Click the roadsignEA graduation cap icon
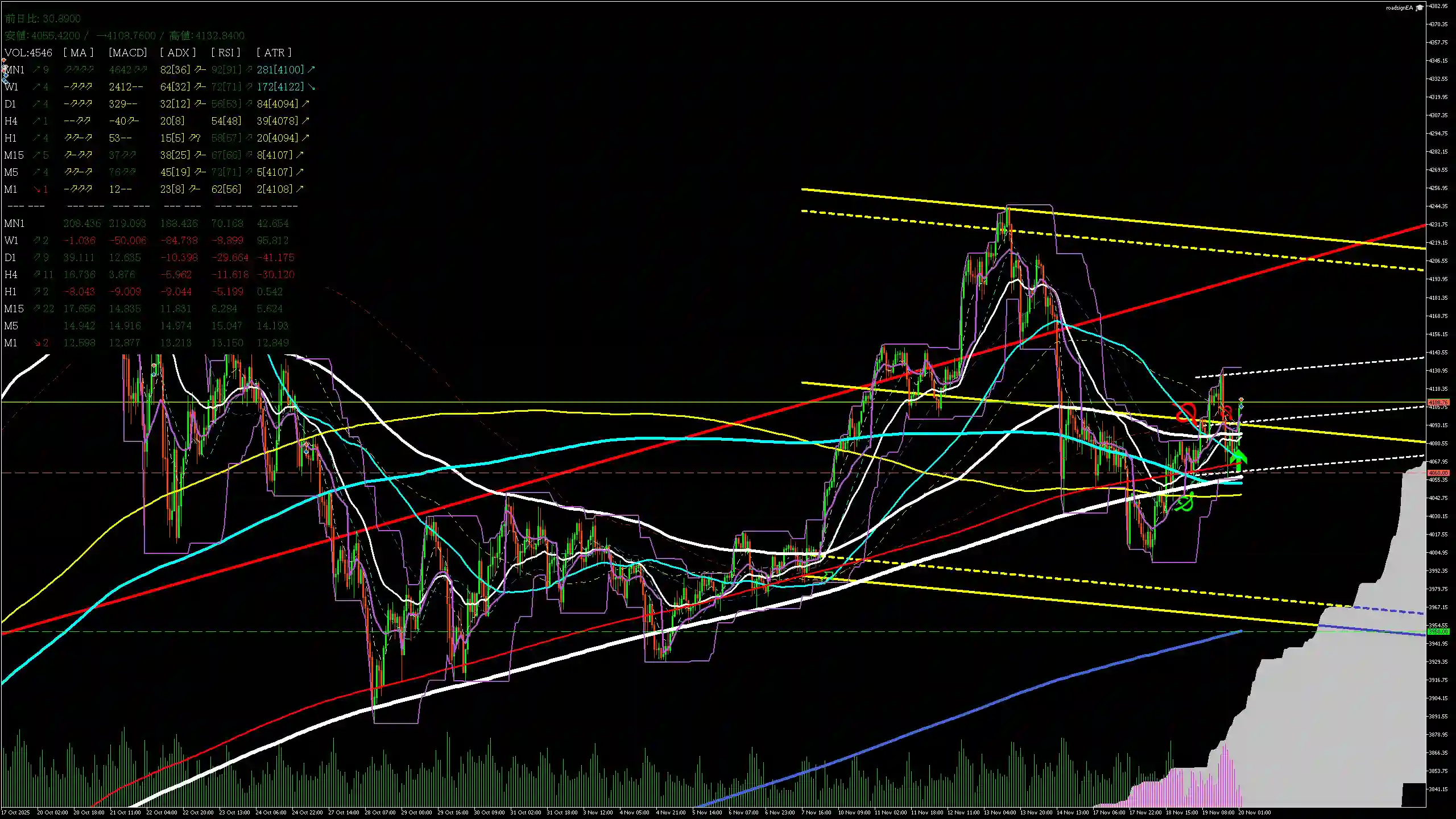The height and width of the screenshot is (819, 1456). (1420, 7)
